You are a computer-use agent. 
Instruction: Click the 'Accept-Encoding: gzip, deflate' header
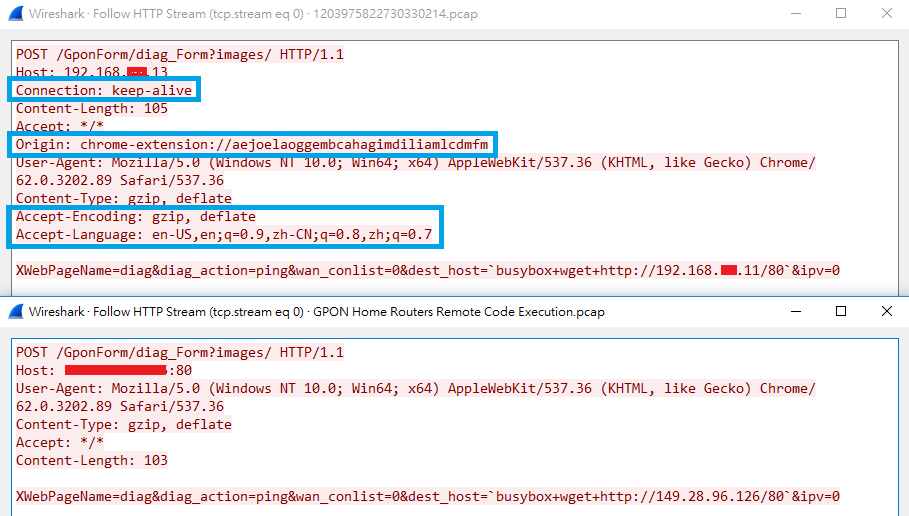(136, 216)
